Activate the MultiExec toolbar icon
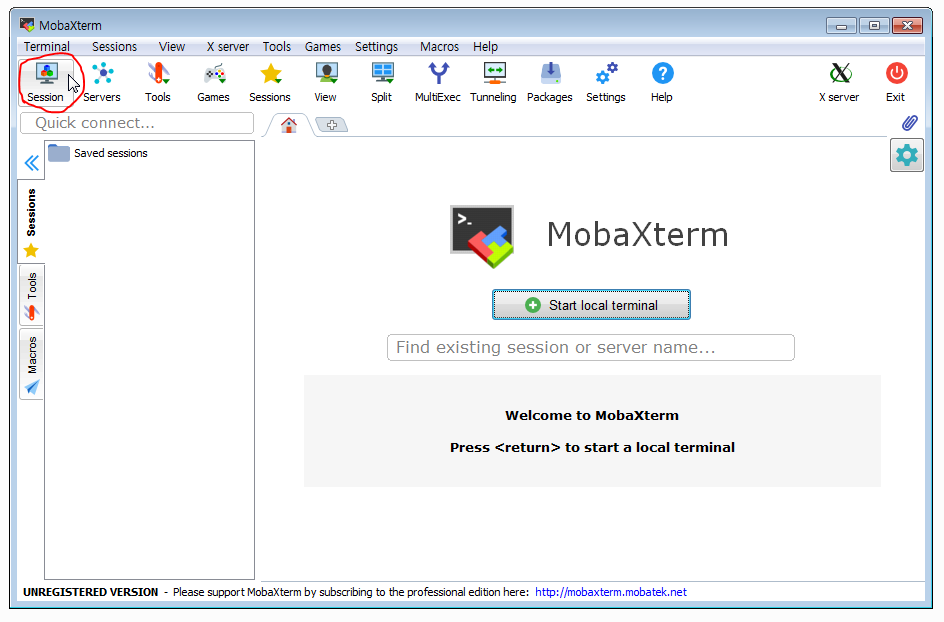 coord(438,82)
